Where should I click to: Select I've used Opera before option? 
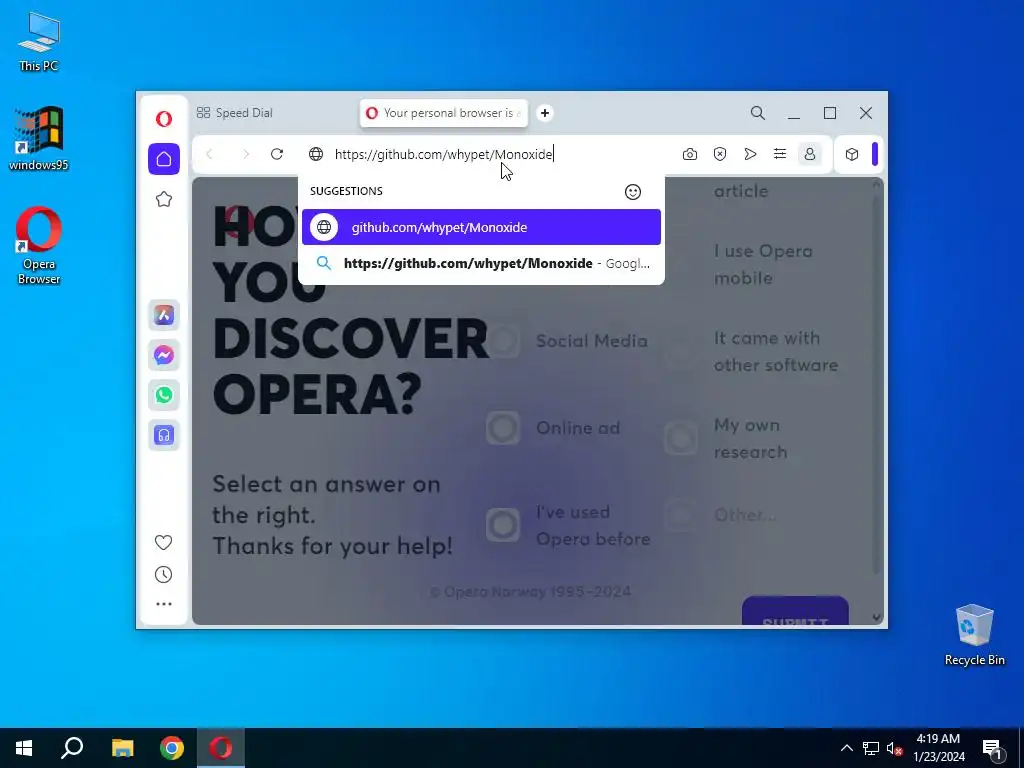click(503, 525)
